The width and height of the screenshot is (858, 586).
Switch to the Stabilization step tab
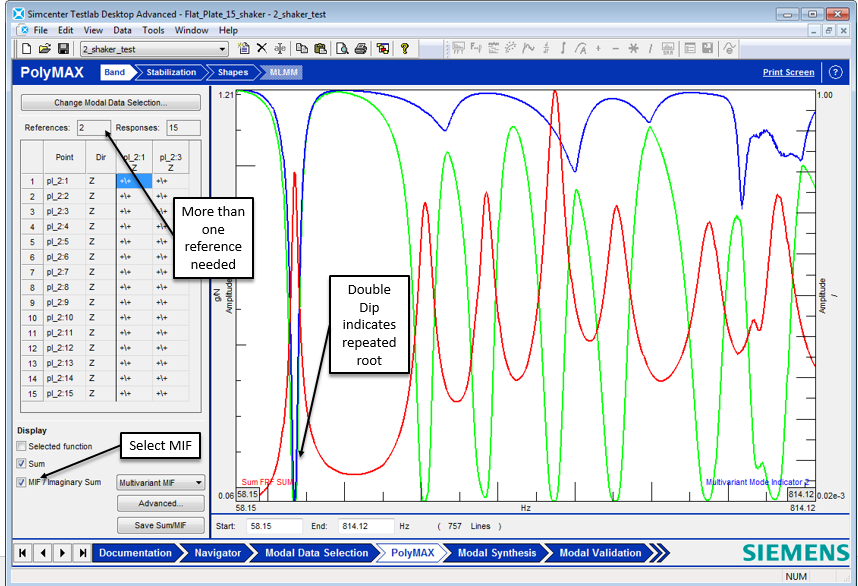tap(171, 72)
